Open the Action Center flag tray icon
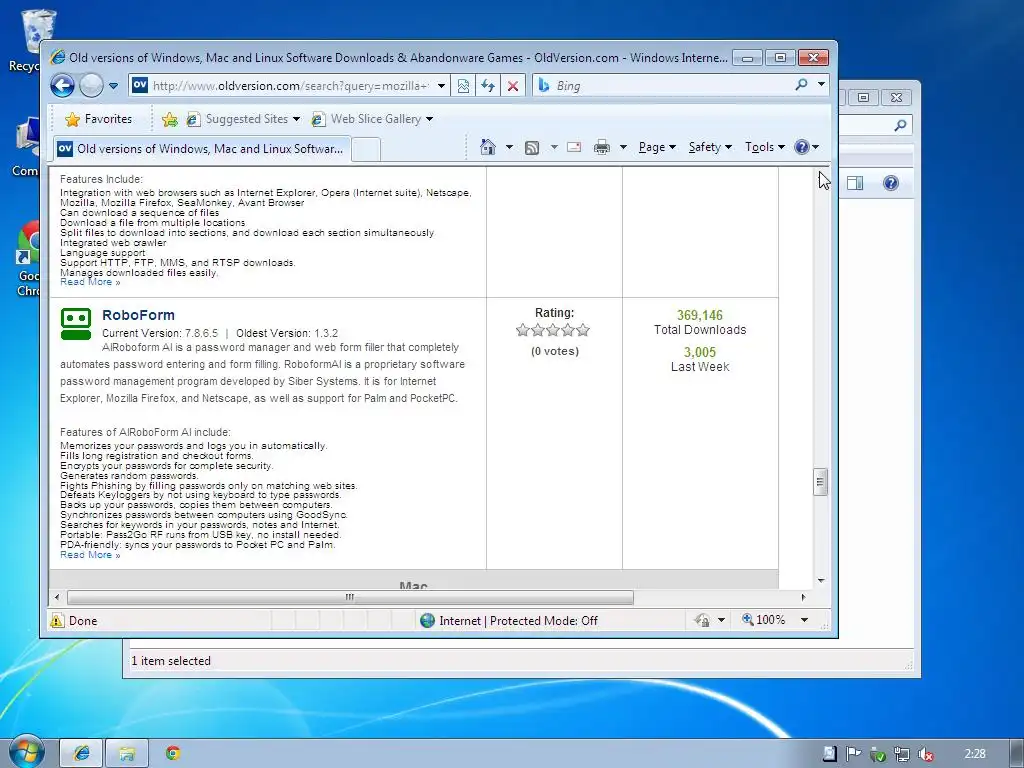Screen dimensions: 1024x768 coord(854,754)
